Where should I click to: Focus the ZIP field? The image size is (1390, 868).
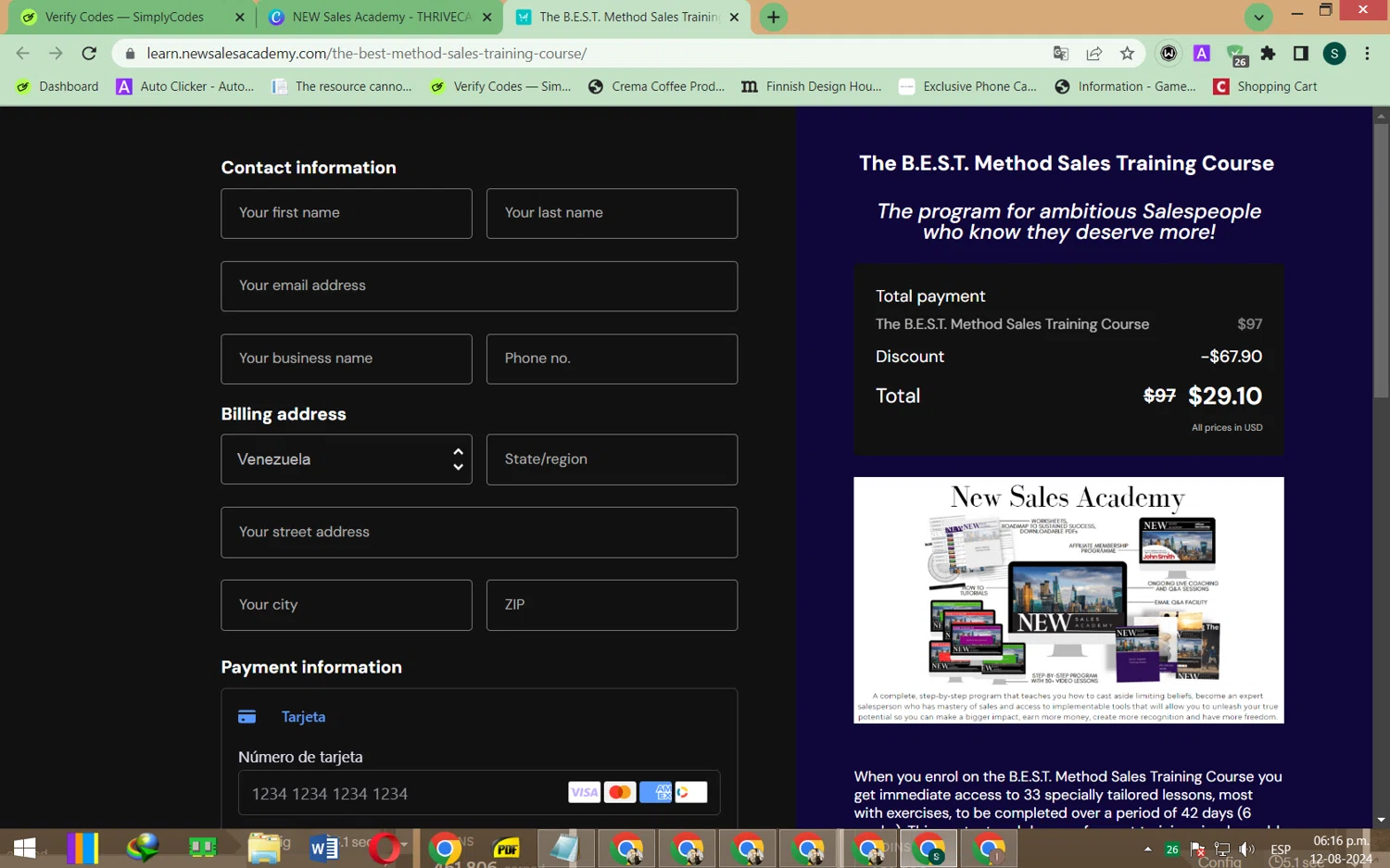(x=612, y=605)
